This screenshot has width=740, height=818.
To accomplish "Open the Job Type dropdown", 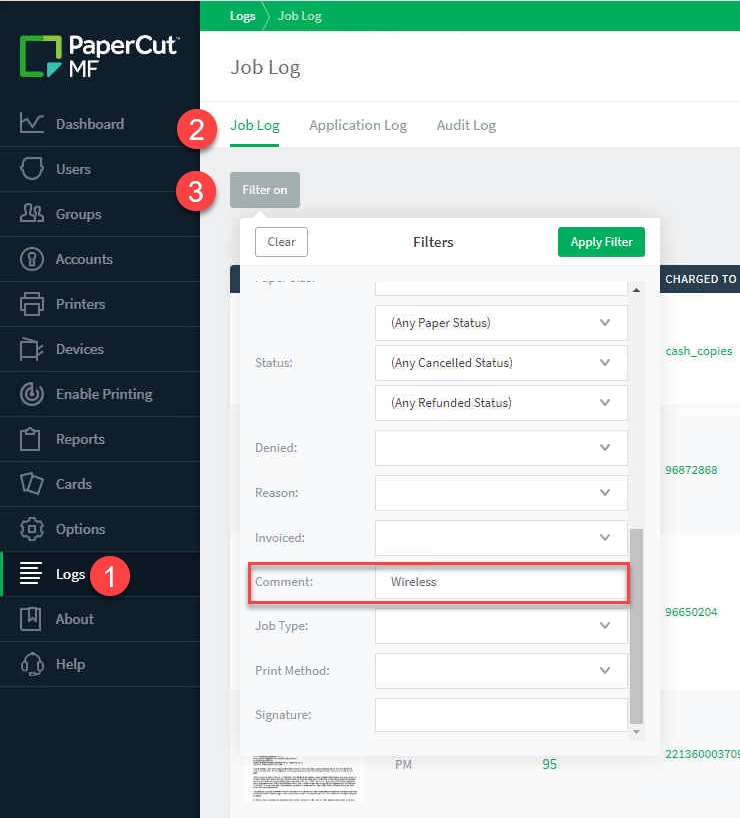I will pos(501,625).
